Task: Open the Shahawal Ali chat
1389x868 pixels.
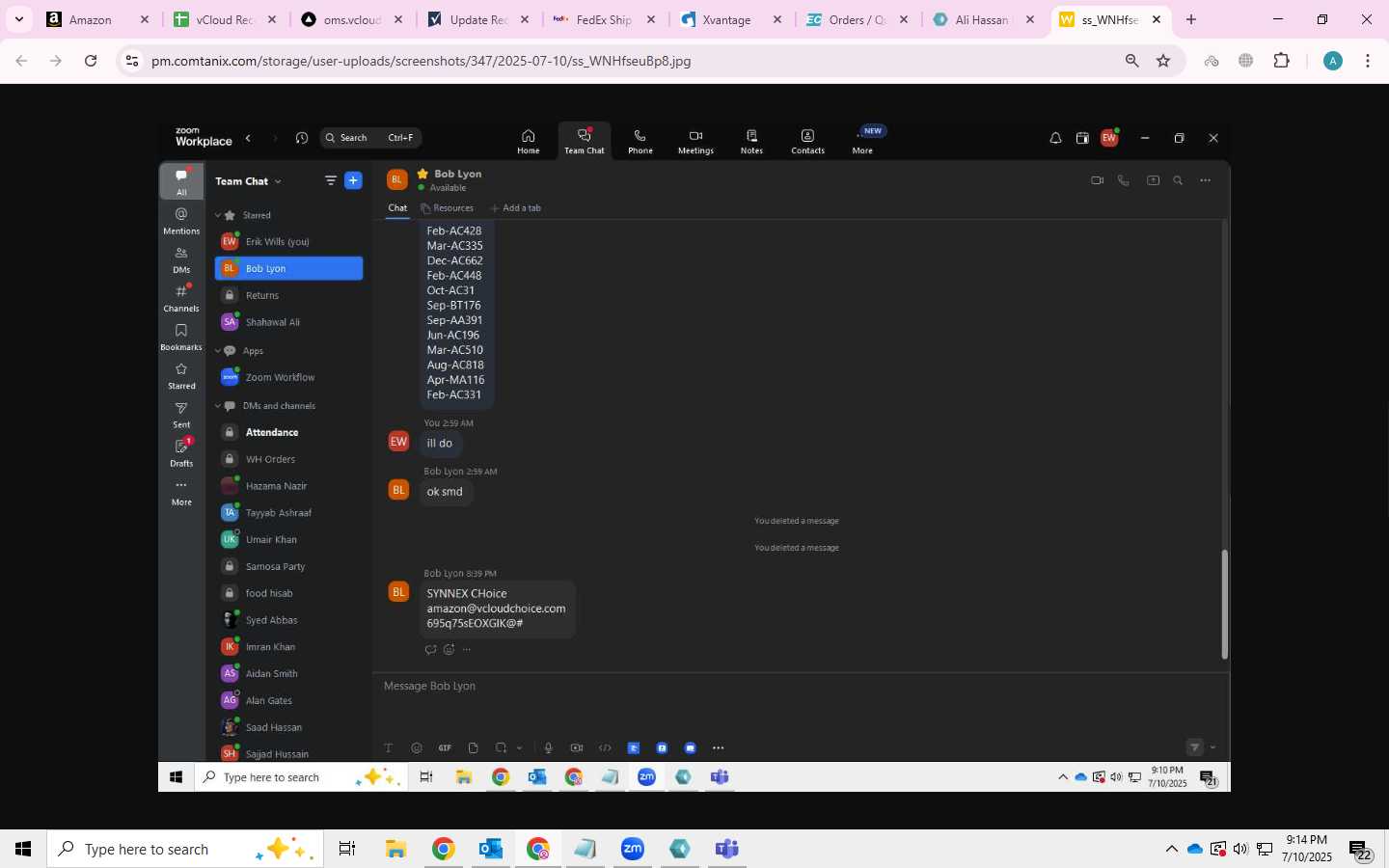Action: 288,322
